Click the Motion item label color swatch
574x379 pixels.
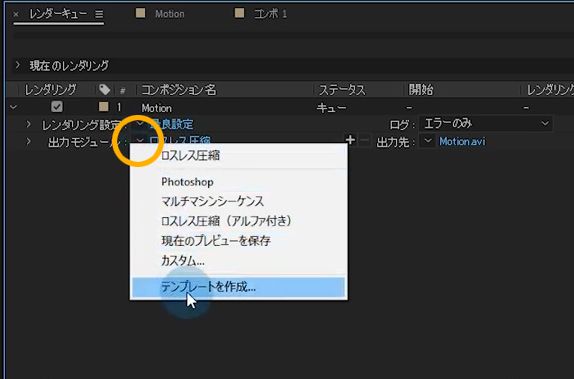[x=104, y=107]
